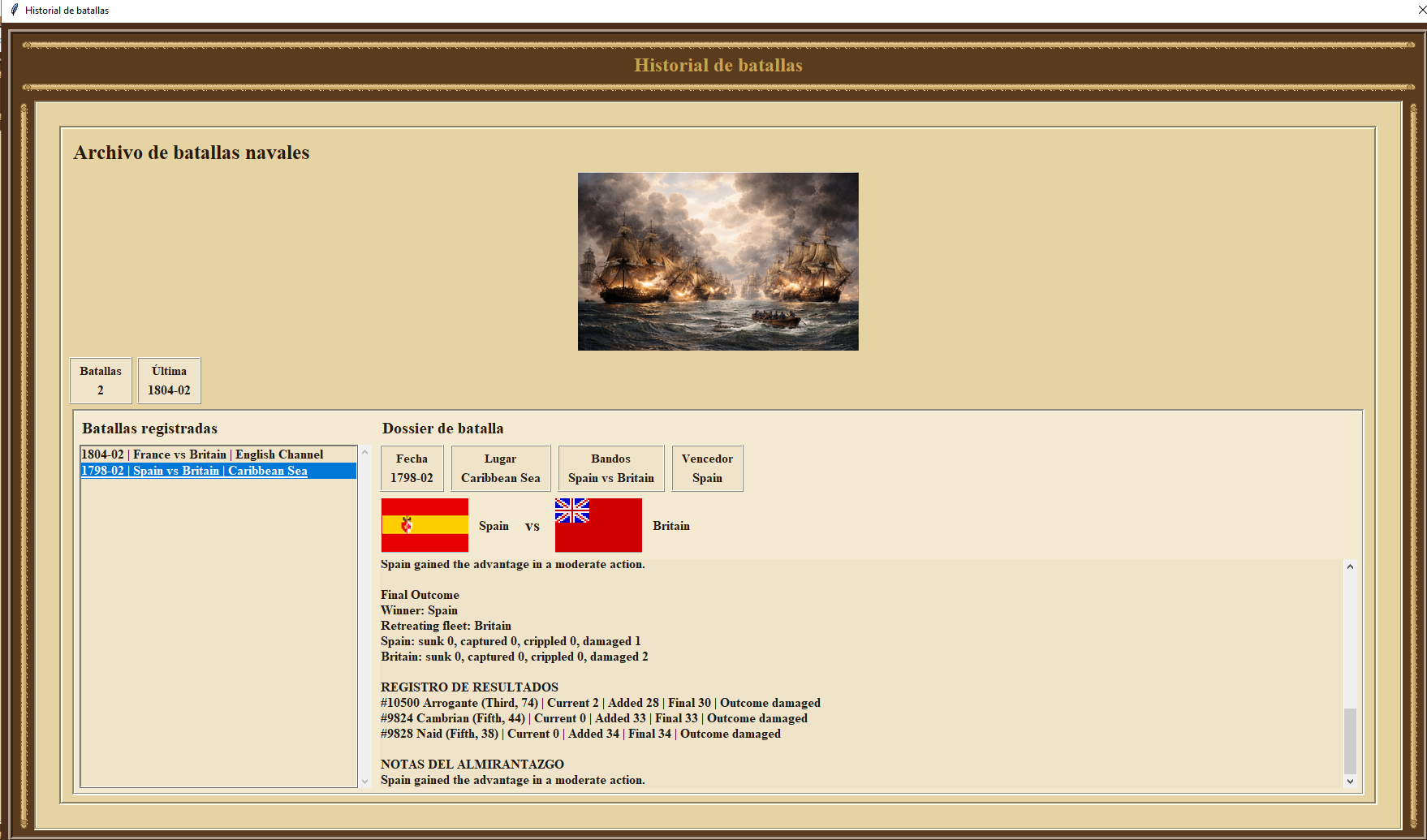Click the 'Archivo de batallas navales' heading
This screenshot has width=1427, height=840.
pos(192,153)
